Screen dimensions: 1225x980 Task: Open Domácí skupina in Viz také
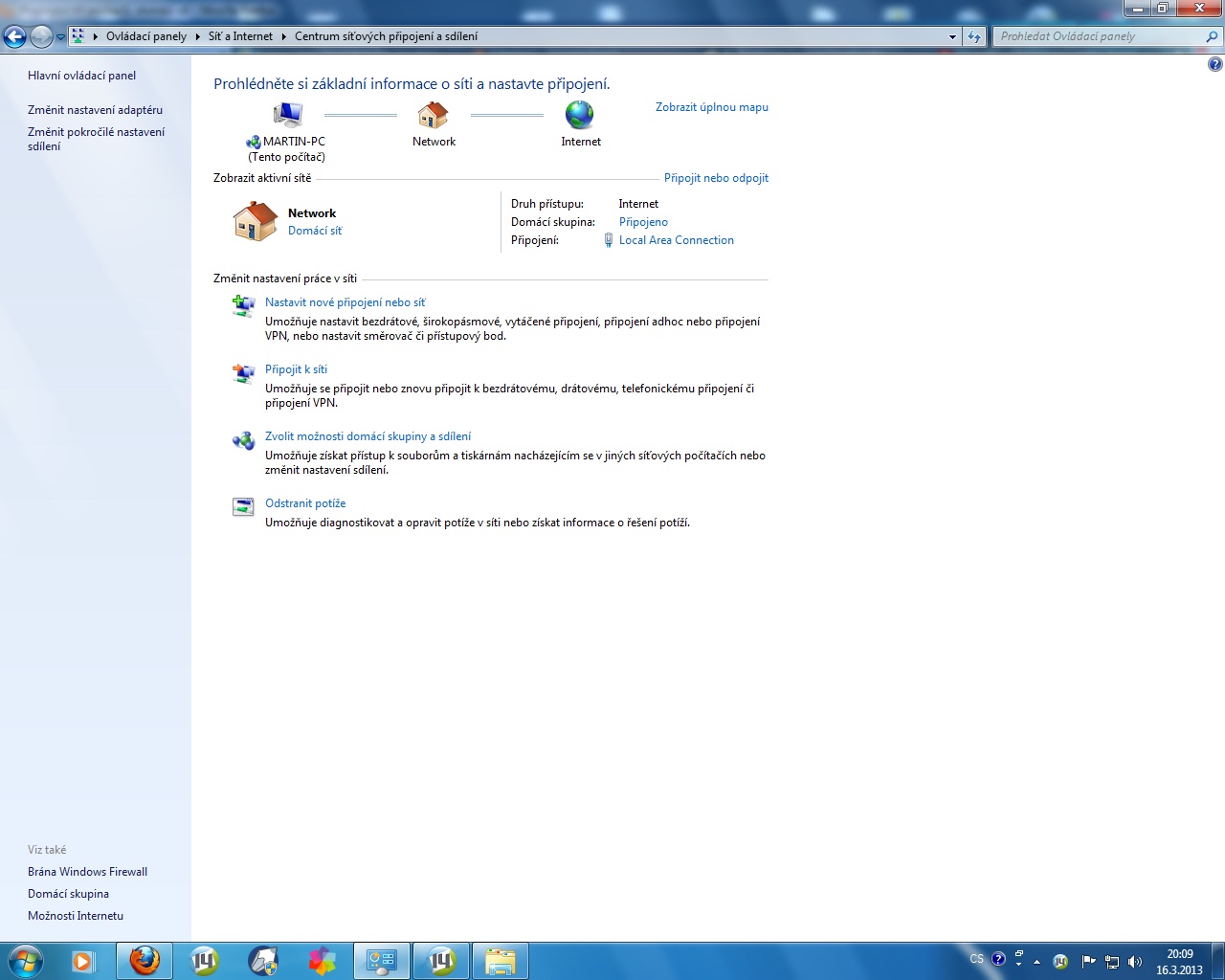[x=68, y=894]
